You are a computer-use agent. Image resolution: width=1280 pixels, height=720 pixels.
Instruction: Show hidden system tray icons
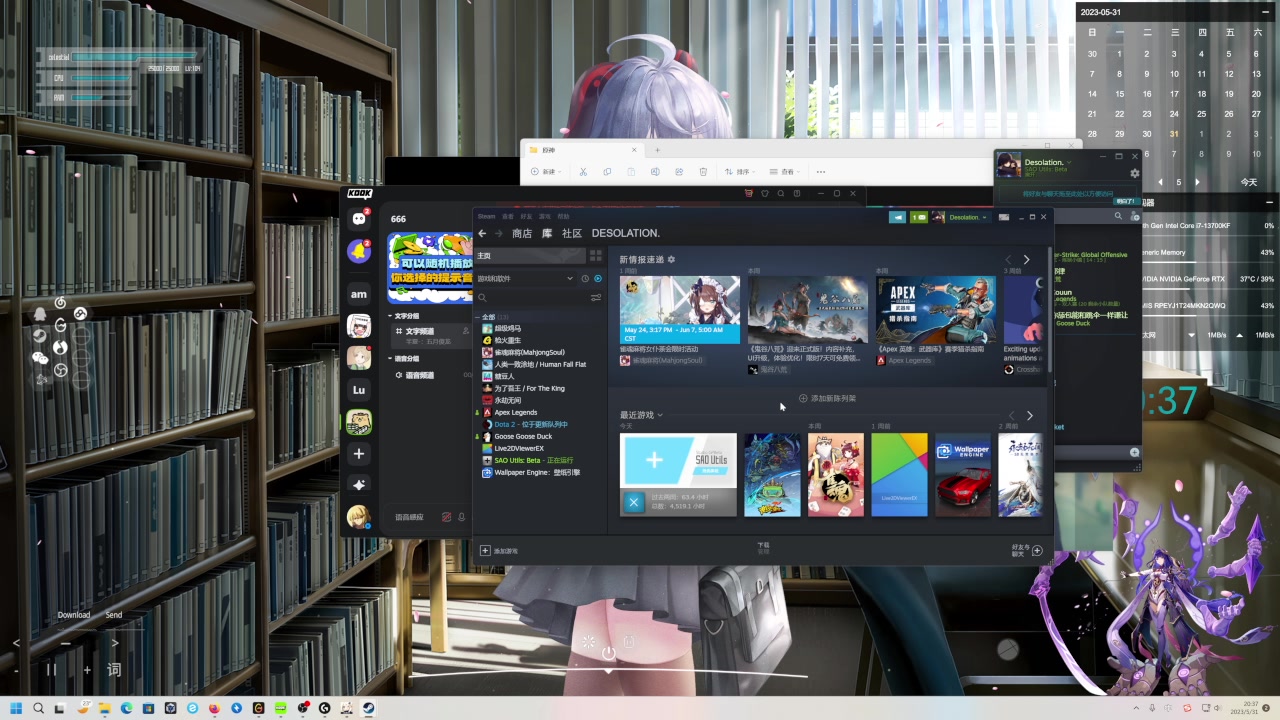click(1136, 708)
